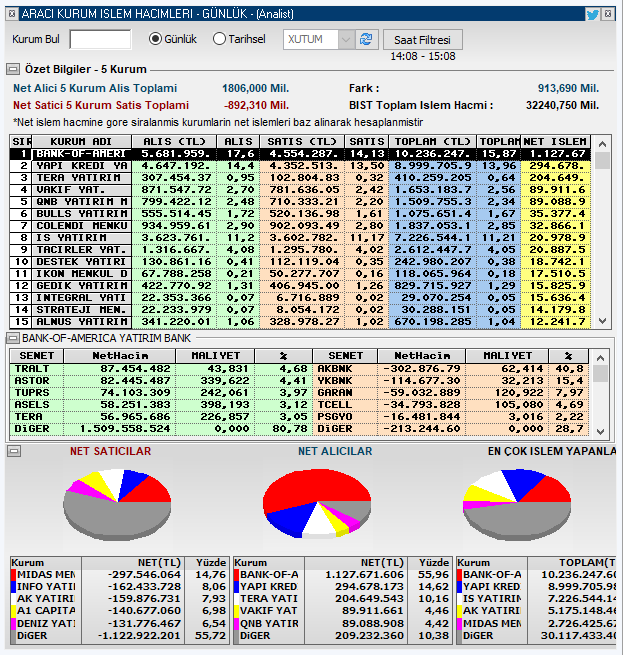
Task: Collapse the pie charts section
Action: click(x=14, y=451)
